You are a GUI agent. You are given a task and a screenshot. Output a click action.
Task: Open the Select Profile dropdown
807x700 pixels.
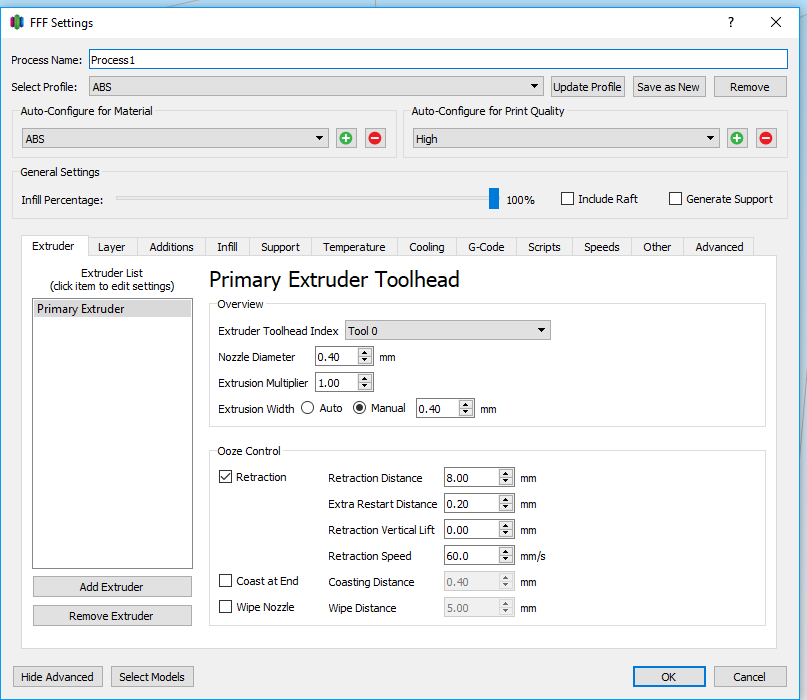(x=316, y=86)
